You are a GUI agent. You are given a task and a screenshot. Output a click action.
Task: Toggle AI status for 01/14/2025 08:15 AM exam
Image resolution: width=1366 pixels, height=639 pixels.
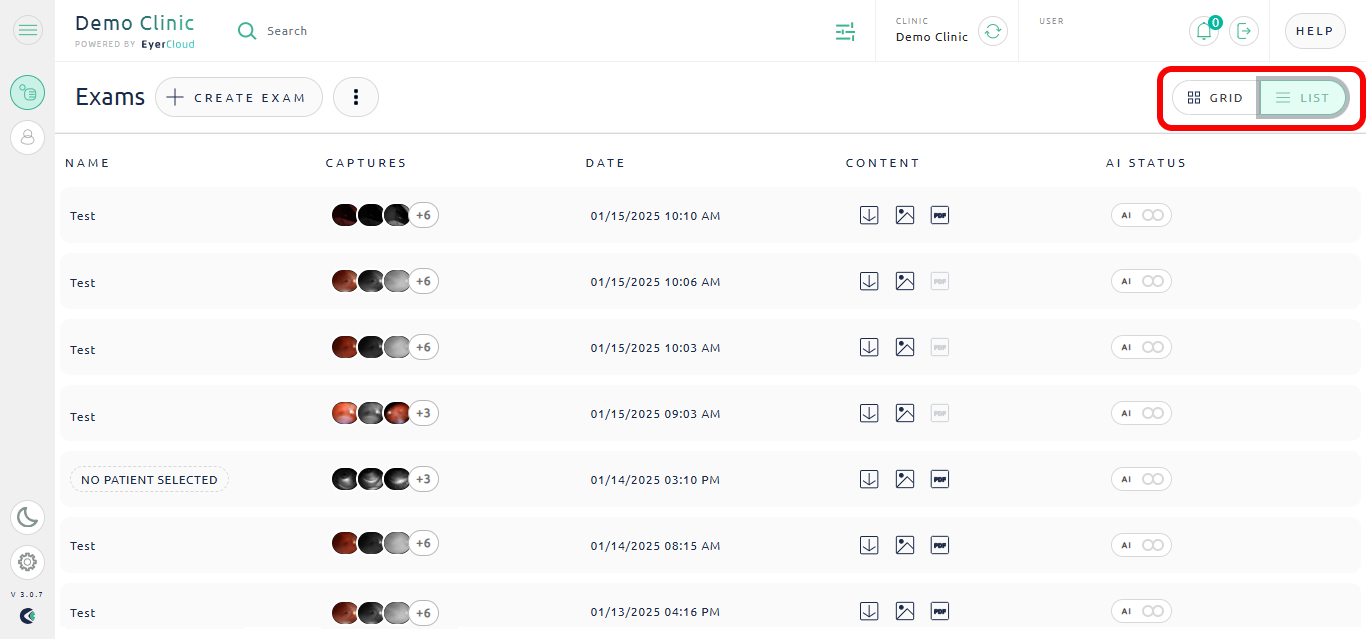pos(1141,545)
